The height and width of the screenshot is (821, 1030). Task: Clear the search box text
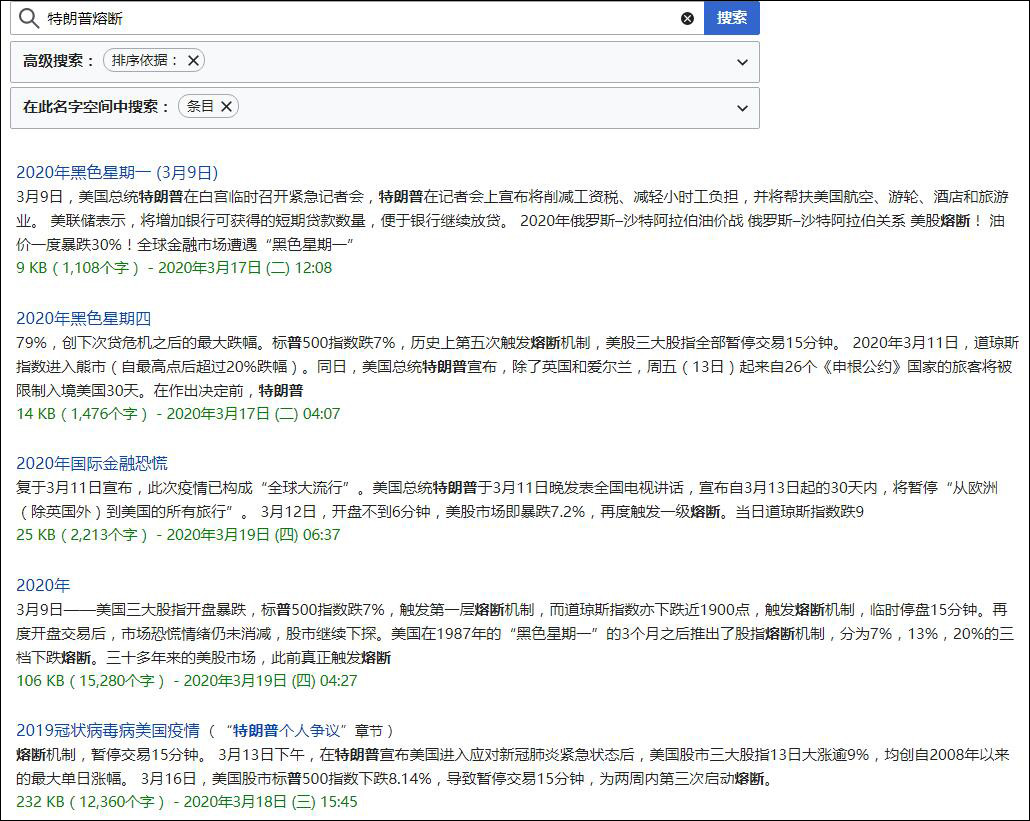(x=687, y=18)
